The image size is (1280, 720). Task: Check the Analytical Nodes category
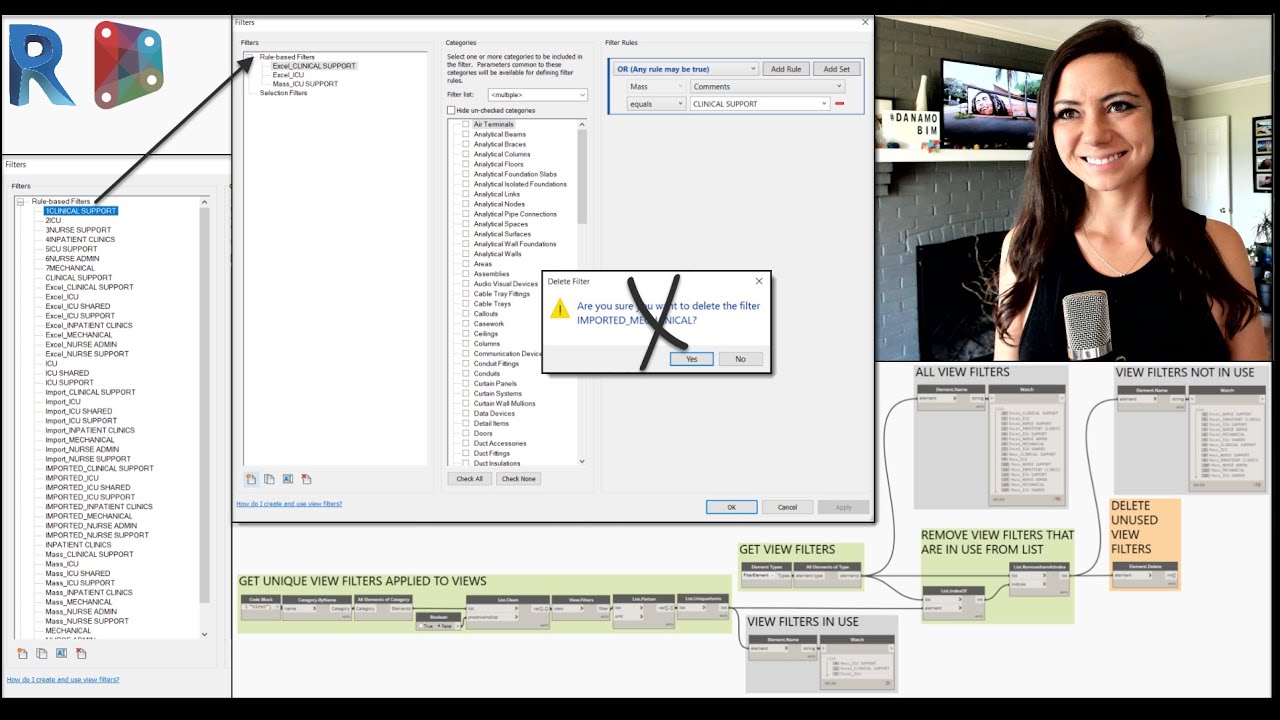[x=465, y=204]
